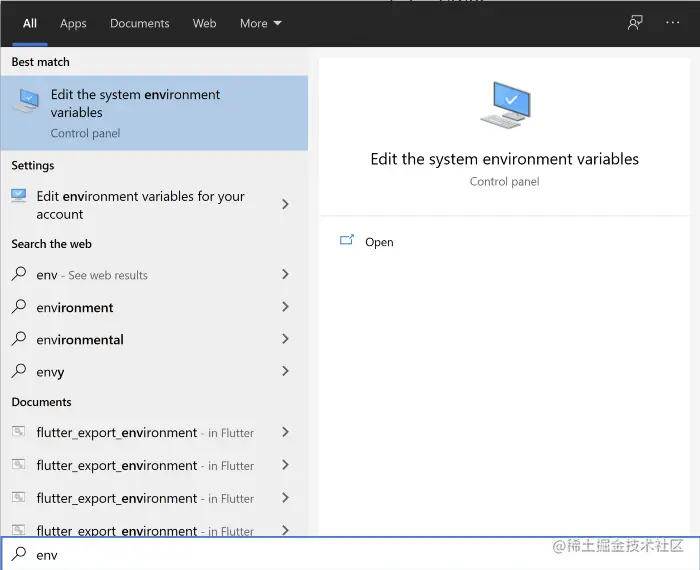Click monitor icon for account environment variables
The height and width of the screenshot is (570, 700).
tap(19, 196)
